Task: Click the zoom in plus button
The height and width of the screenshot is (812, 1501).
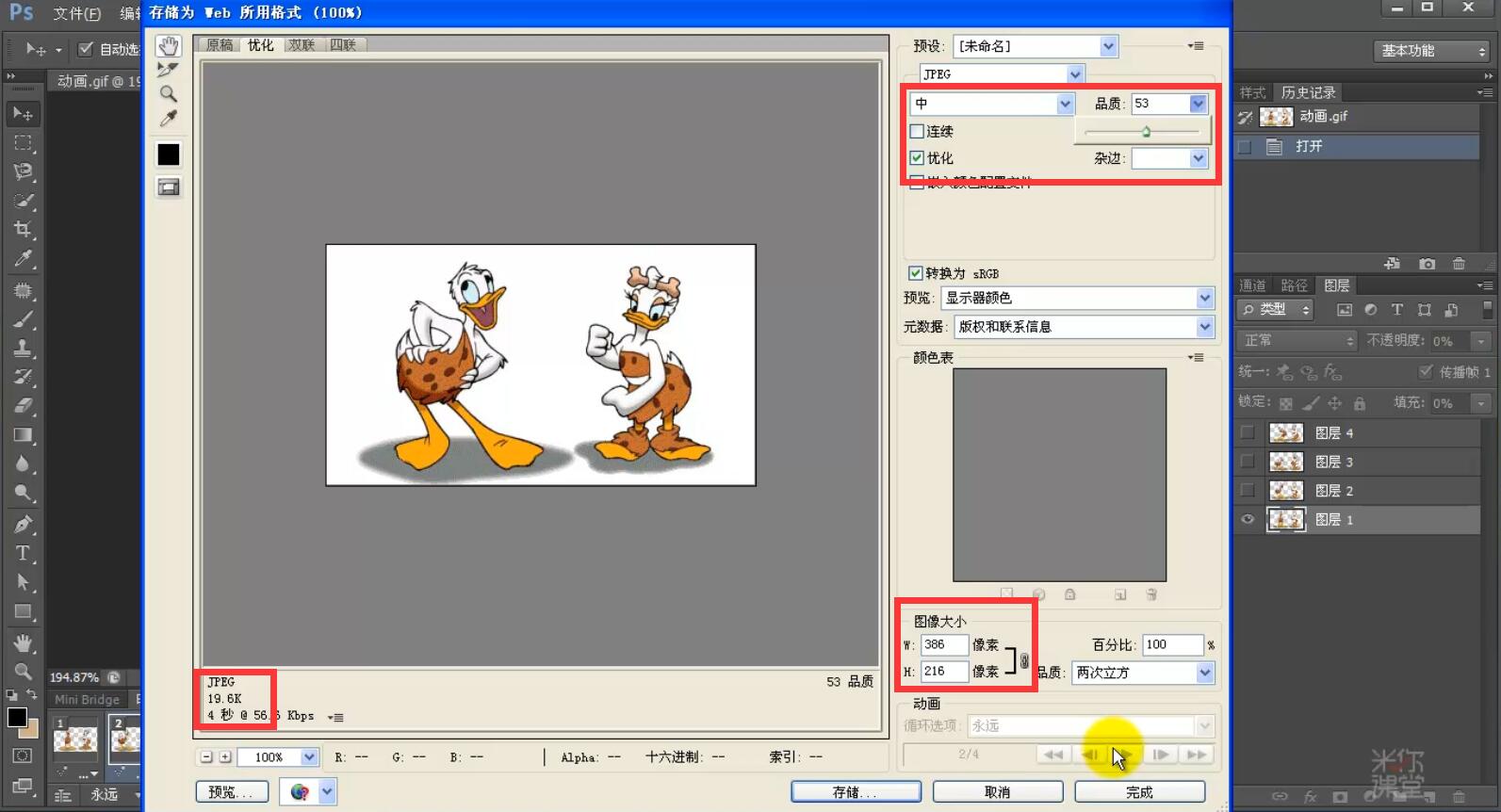Action: coord(225,757)
